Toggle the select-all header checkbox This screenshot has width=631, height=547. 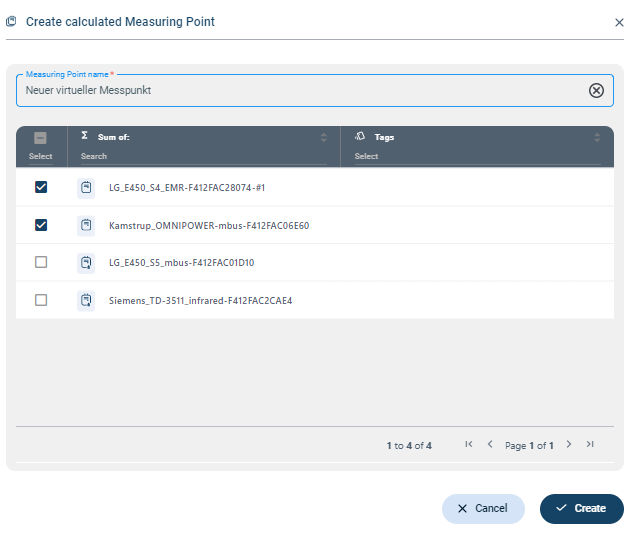[x=40, y=138]
